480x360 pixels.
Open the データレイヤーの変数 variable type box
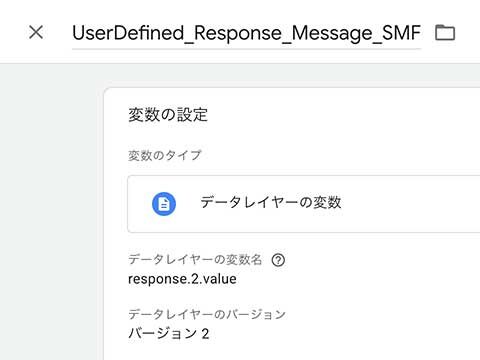304,204
